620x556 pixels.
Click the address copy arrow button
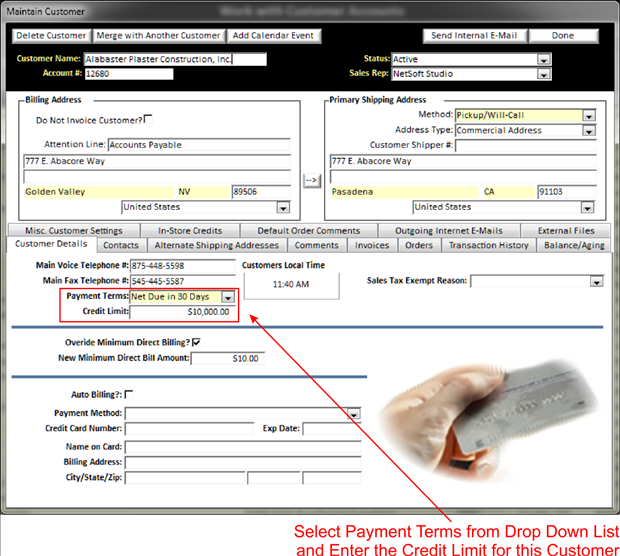[x=311, y=180]
